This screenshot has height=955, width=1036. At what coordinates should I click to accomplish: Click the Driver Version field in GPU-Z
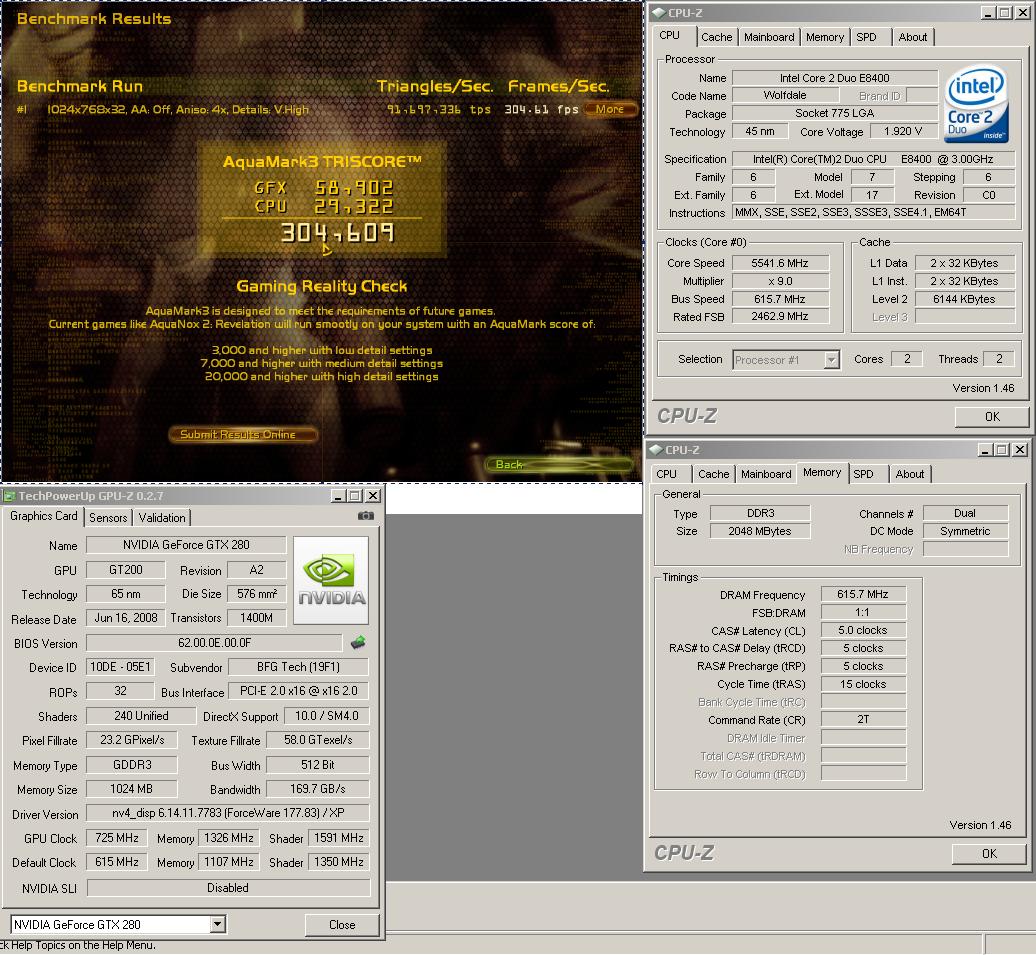pos(228,813)
